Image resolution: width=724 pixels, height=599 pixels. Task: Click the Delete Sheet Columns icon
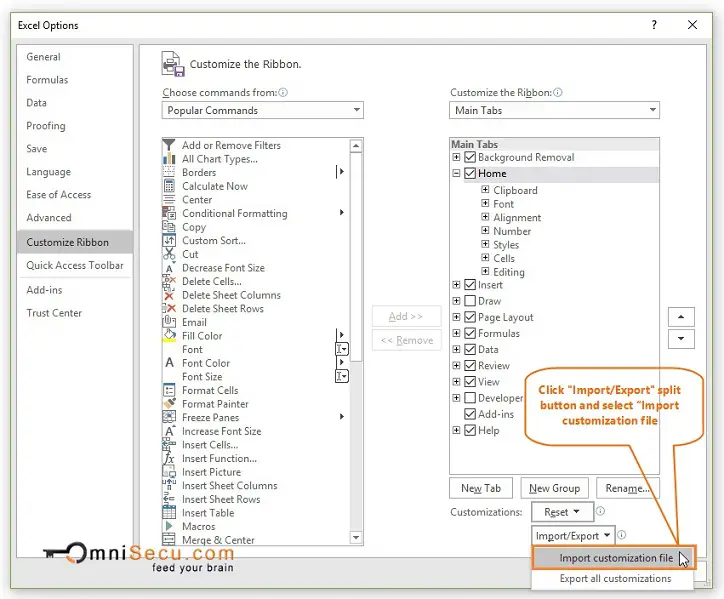[169, 295]
